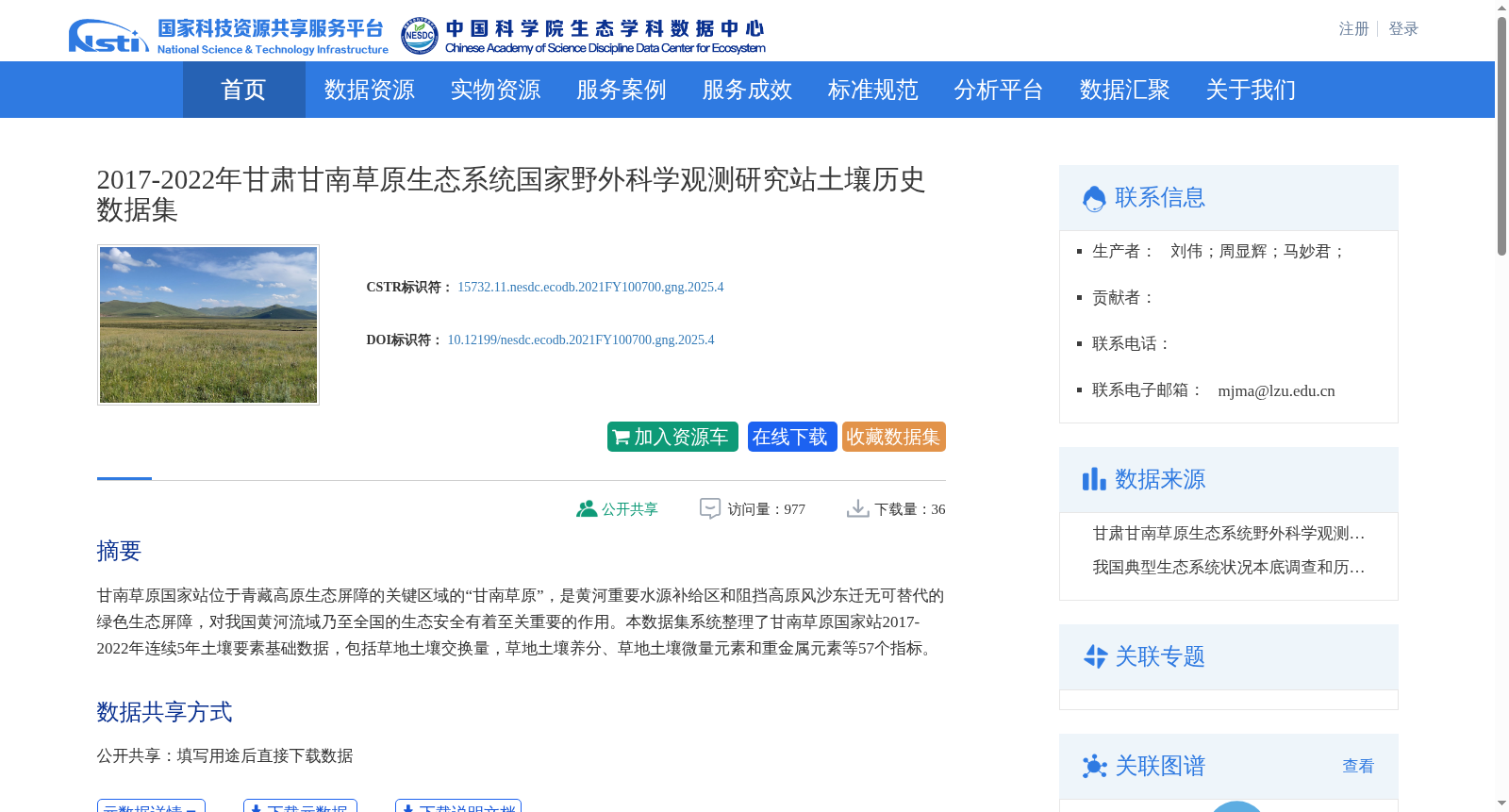Click the grassland dataset thumbnail image
The image size is (1509, 812).
coord(208,325)
